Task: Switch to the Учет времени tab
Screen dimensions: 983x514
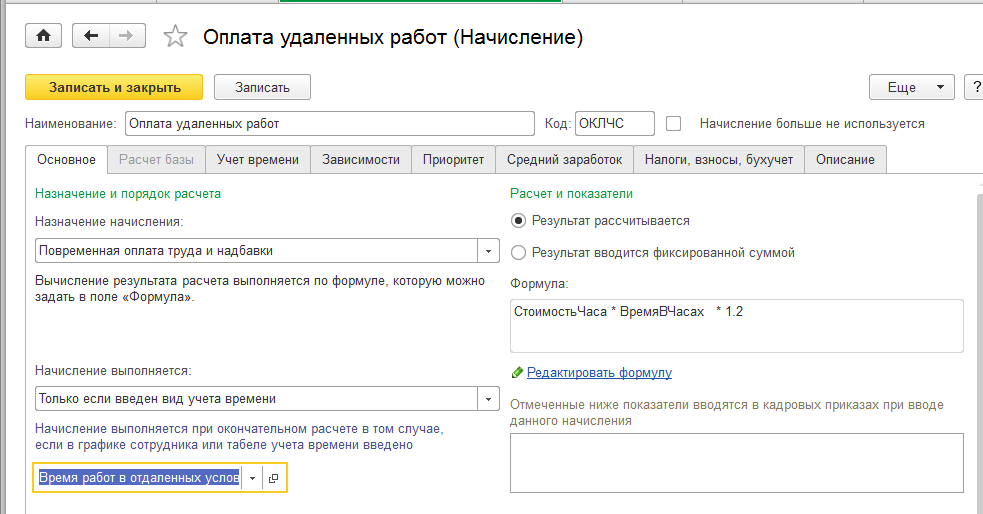Action: point(258,159)
